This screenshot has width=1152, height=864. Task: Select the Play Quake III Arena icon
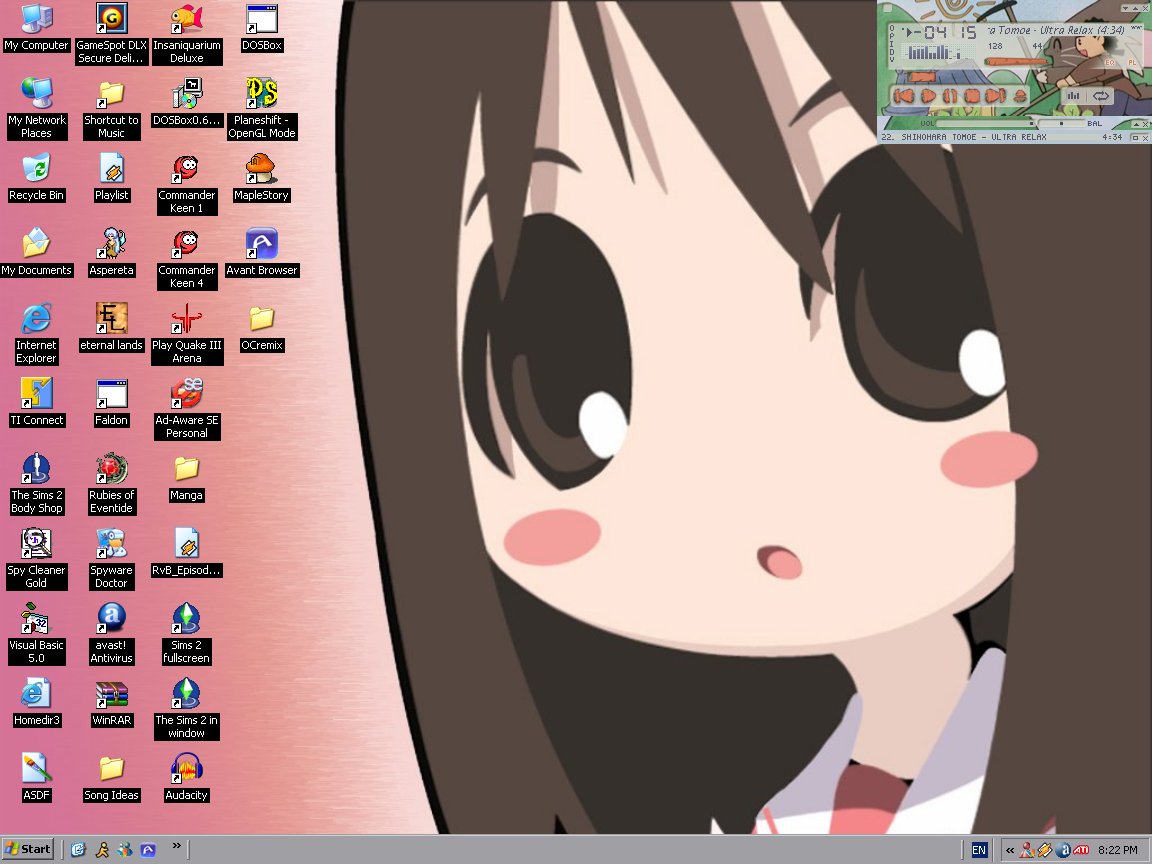point(186,319)
